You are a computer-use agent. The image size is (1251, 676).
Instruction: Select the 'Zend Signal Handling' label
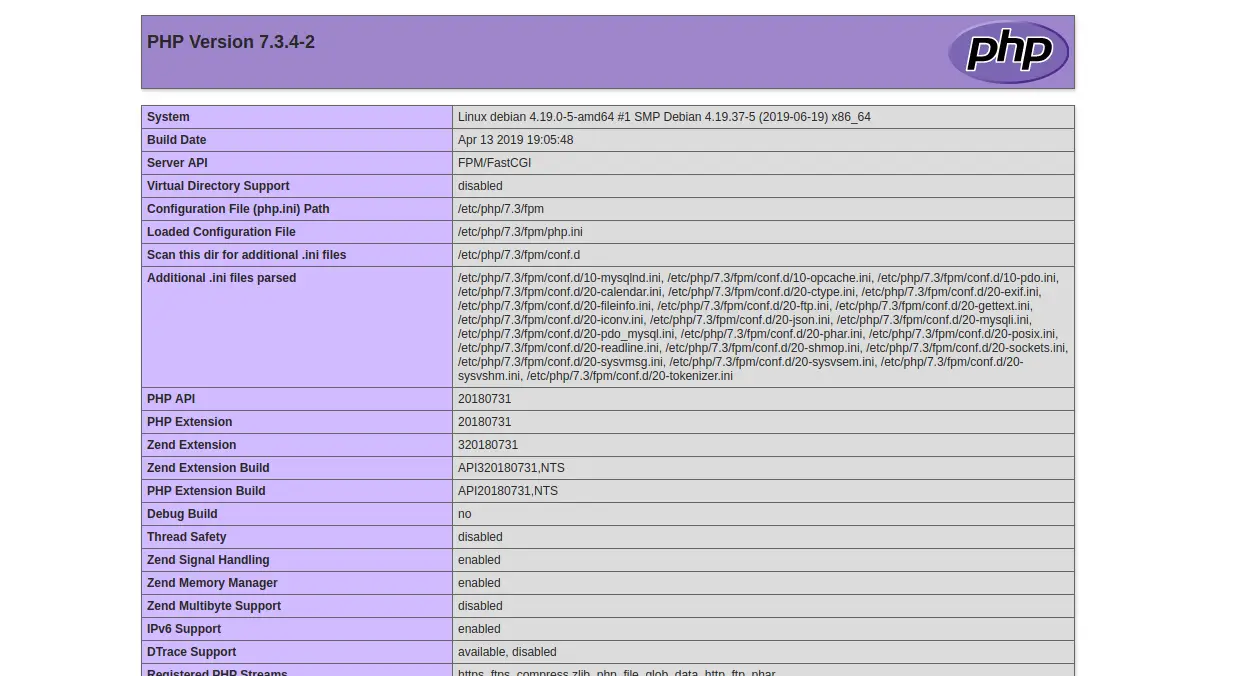(208, 560)
